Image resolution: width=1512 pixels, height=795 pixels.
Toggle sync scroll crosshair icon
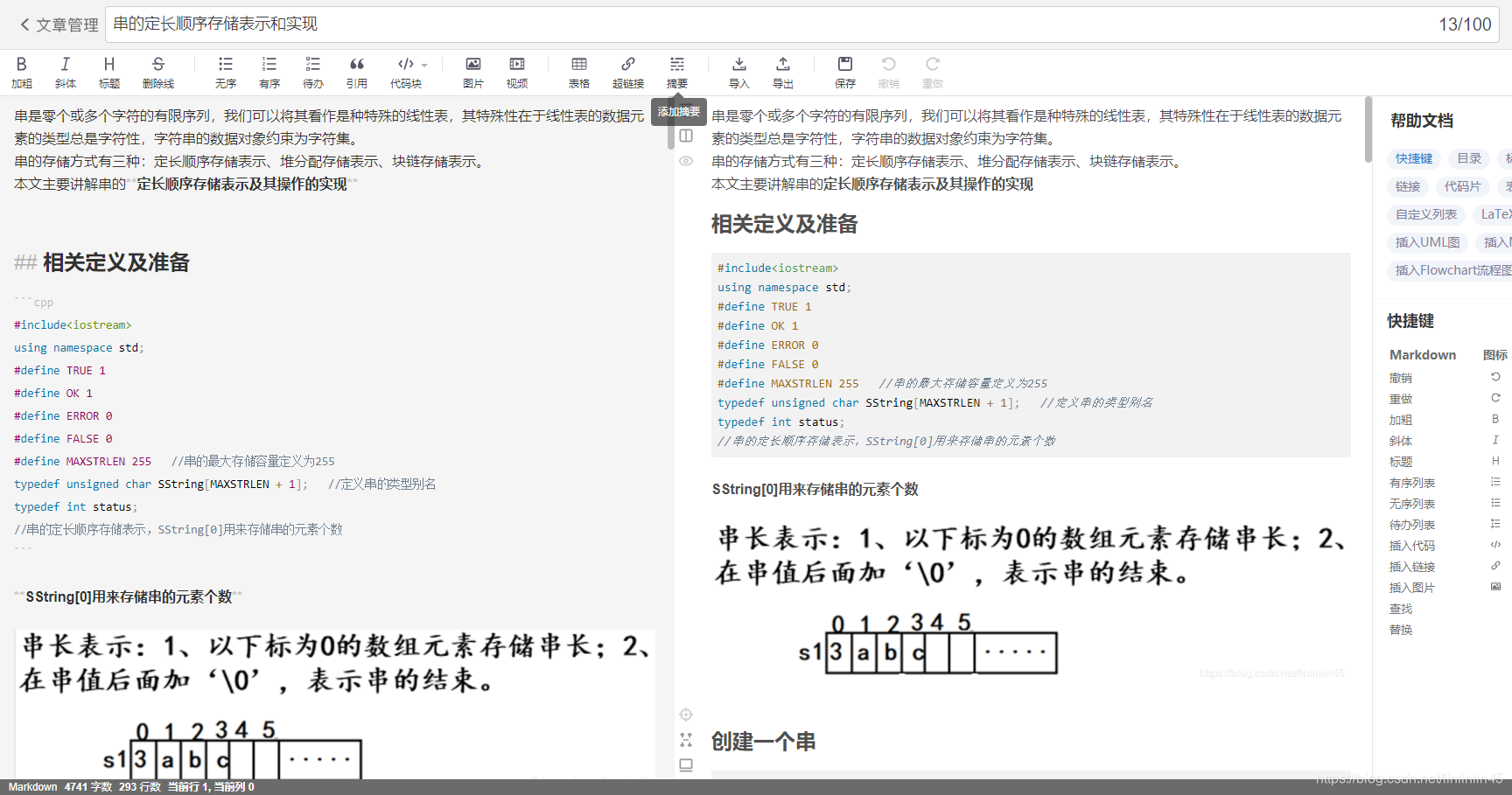point(686,715)
